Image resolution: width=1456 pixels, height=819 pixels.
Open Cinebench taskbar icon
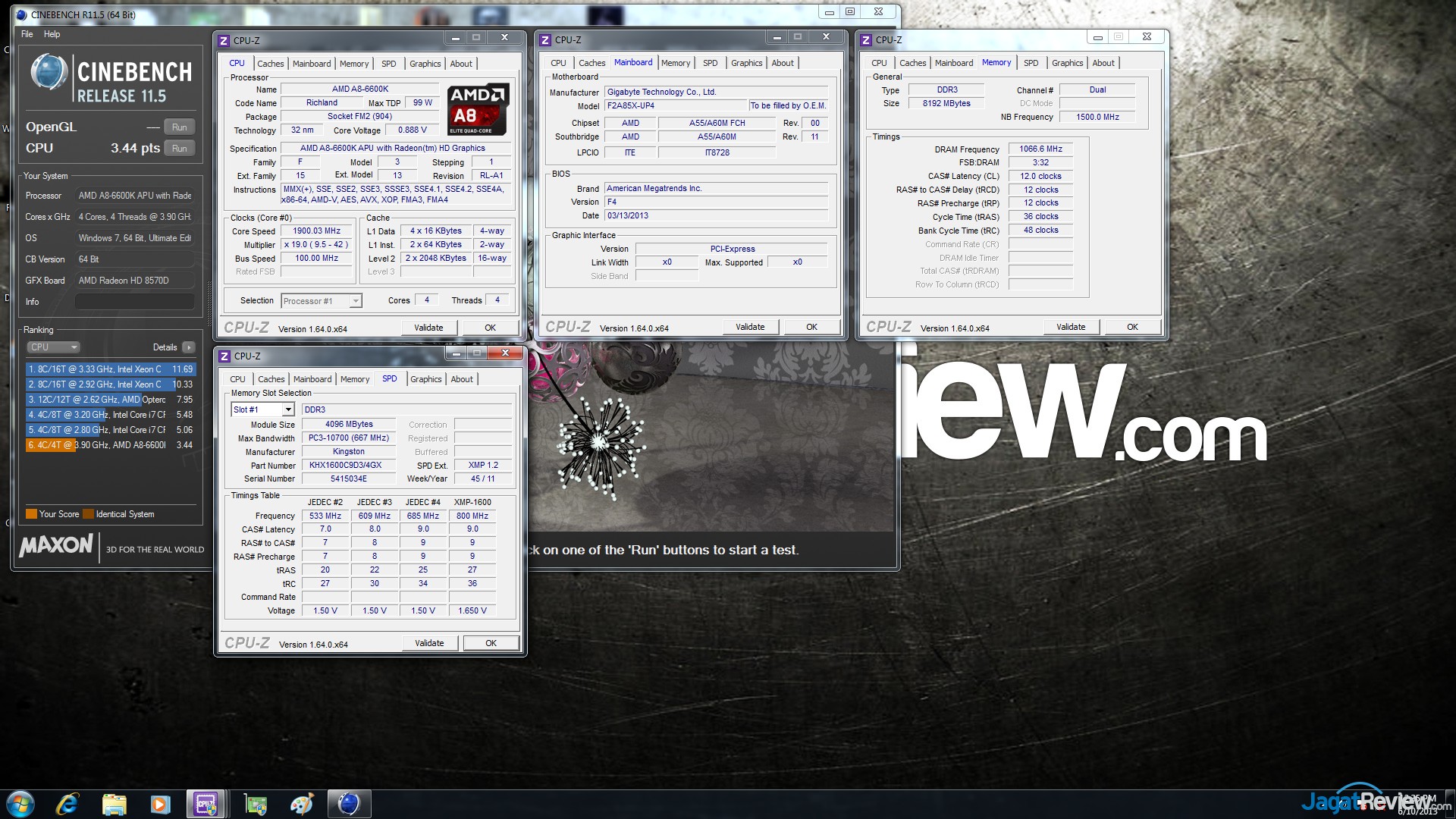pos(349,803)
